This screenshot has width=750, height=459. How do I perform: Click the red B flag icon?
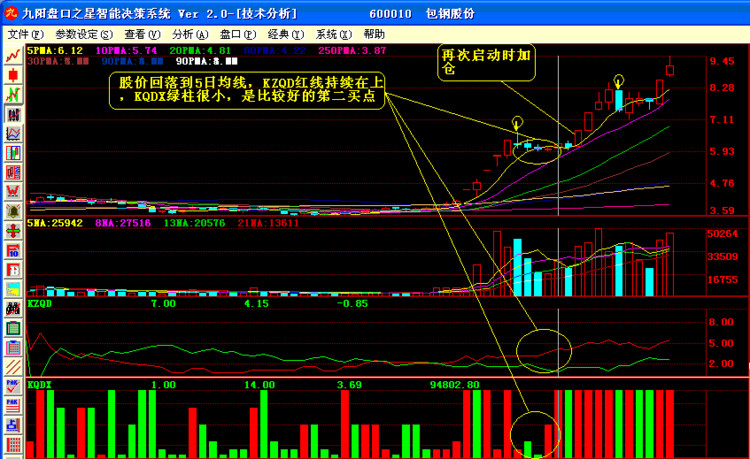pyautogui.click(x=13, y=270)
